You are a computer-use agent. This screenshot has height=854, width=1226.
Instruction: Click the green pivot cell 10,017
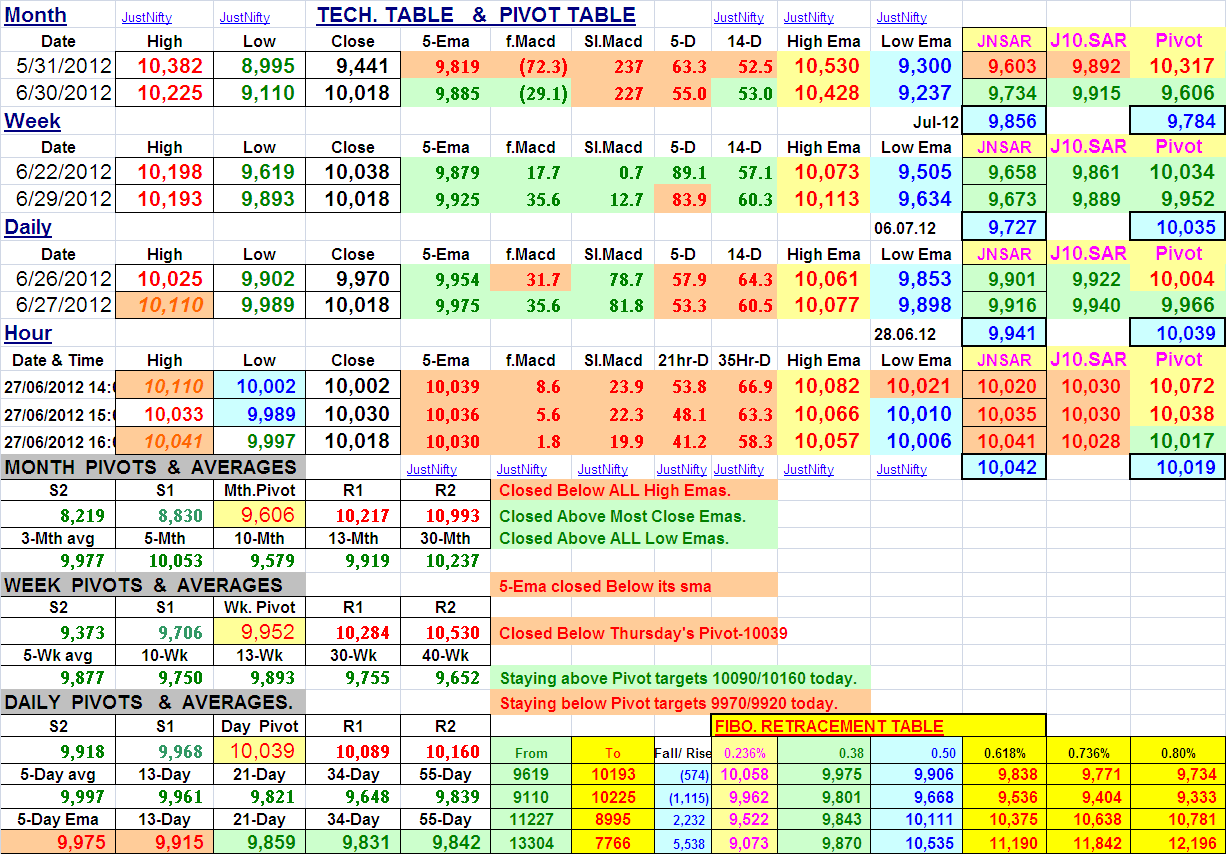[1178, 439]
